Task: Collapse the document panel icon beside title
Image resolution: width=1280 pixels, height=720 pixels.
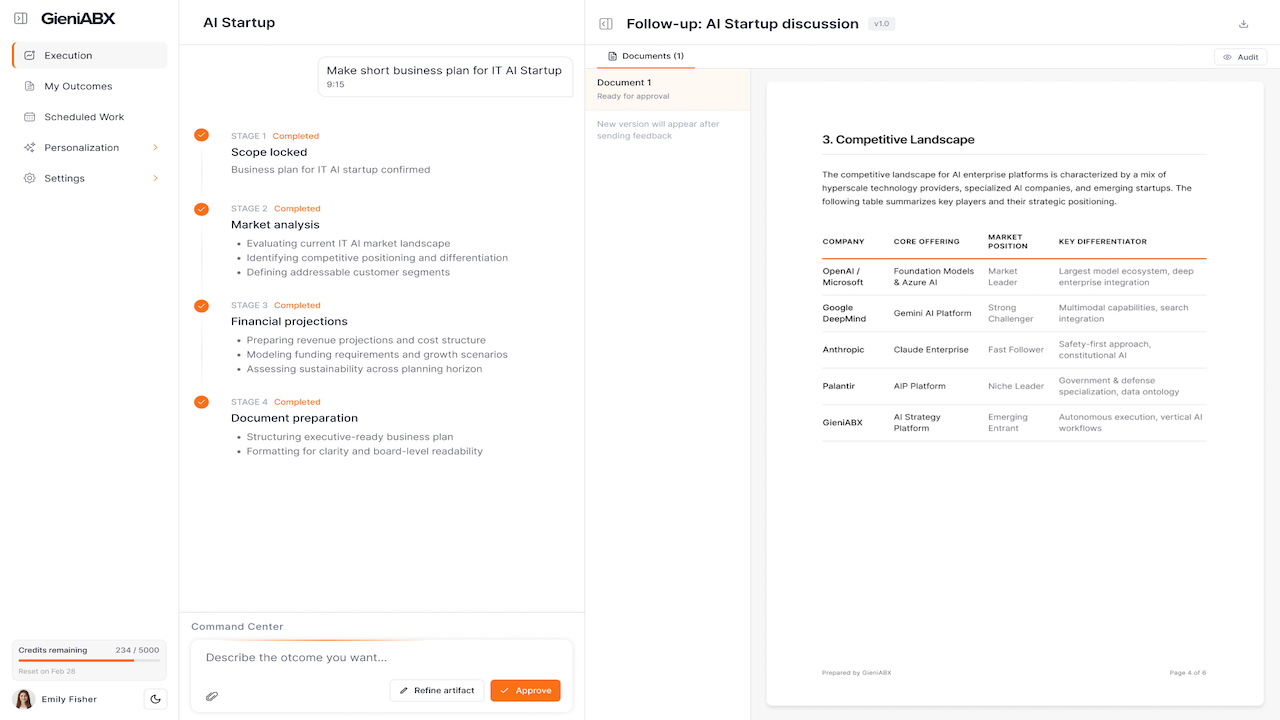Action: click(x=605, y=24)
